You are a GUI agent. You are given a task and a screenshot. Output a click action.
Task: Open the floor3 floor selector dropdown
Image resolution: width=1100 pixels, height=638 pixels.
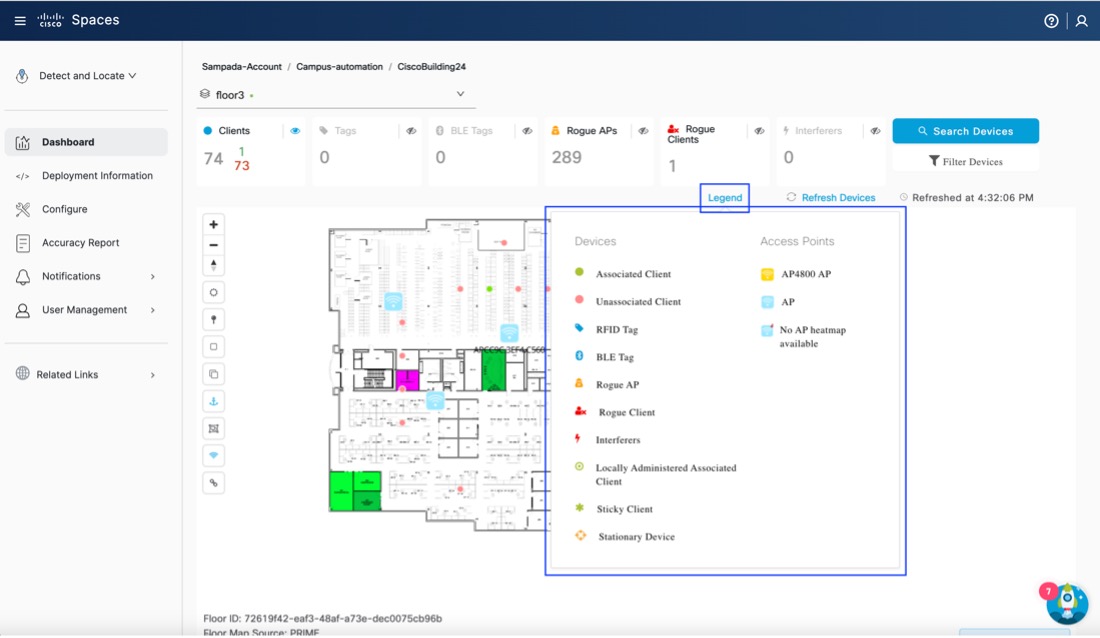tap(336, 94)
